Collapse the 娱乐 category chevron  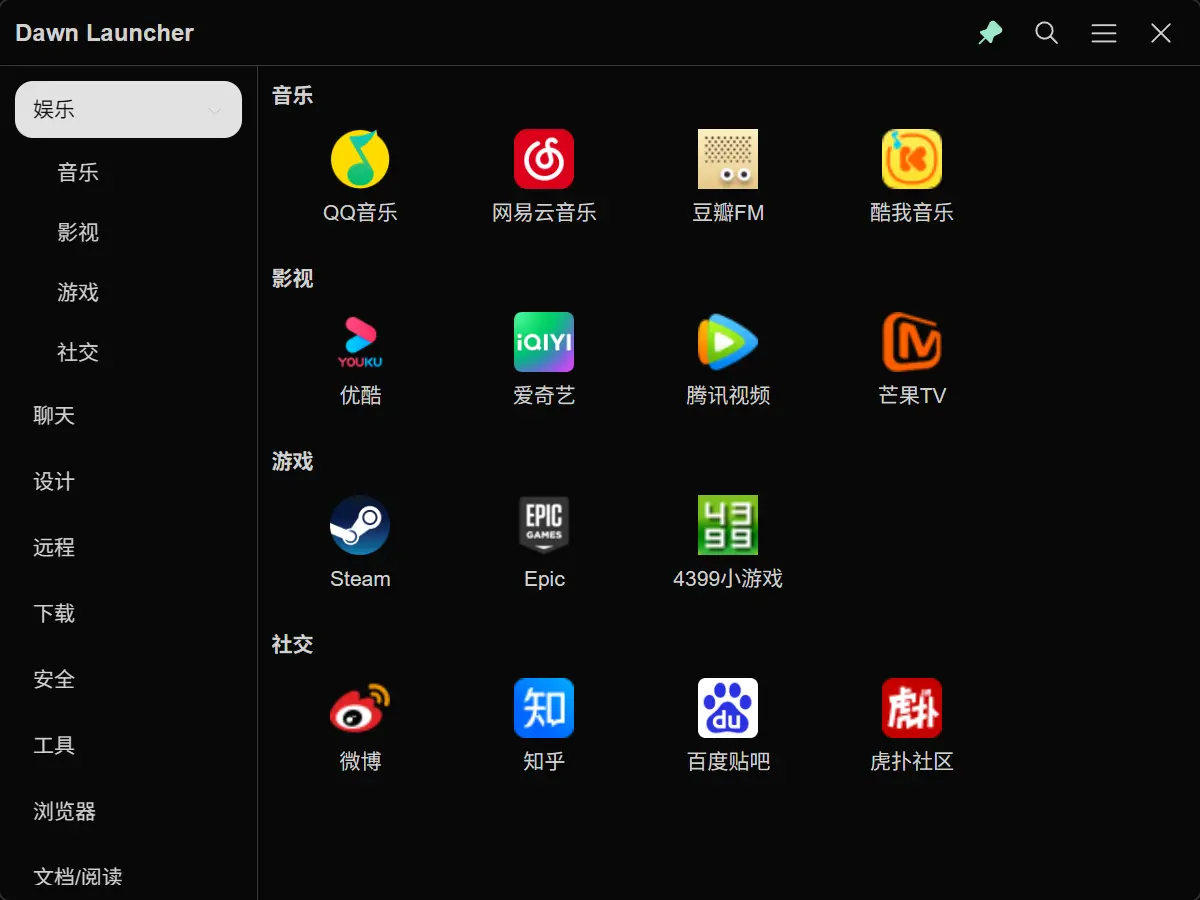[x=215, y=110]
